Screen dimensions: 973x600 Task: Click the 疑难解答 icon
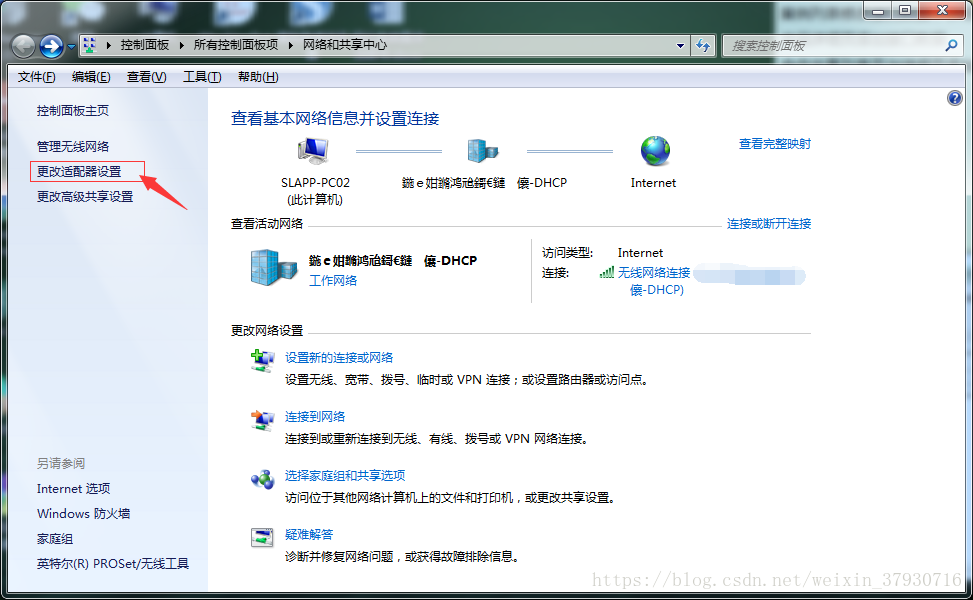click(x=262, y=537)
